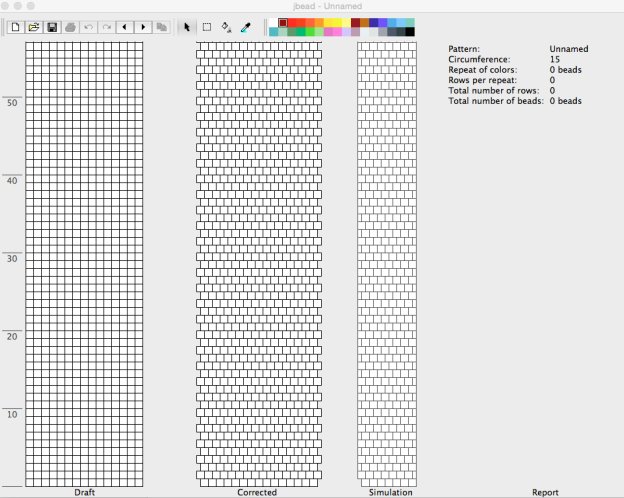Click the 'Total number of rows:' label
The height and width of the screenshot is (498, 624).
(x=494, y=90)
